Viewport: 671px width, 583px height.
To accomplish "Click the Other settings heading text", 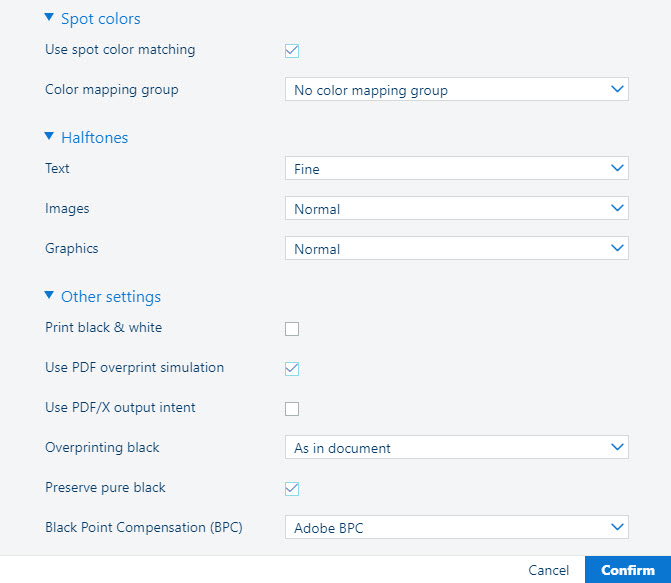I will 110,296.
